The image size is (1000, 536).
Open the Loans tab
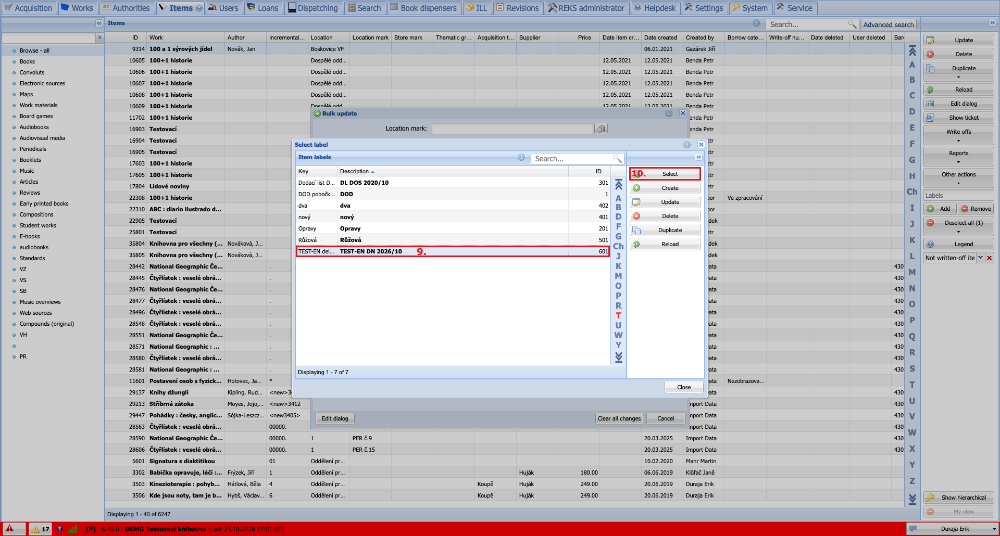[x=262, y=8]
